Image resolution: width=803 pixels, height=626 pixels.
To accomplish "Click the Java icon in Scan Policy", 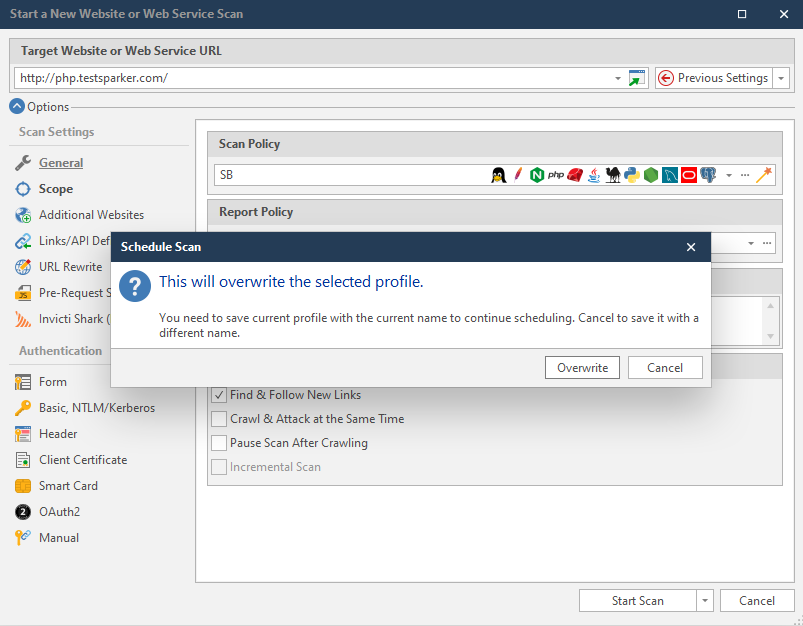I will 594,175.
